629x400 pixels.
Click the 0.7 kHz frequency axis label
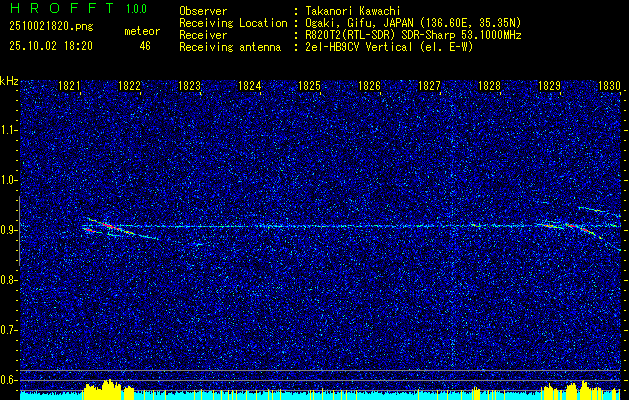point(8,330)
